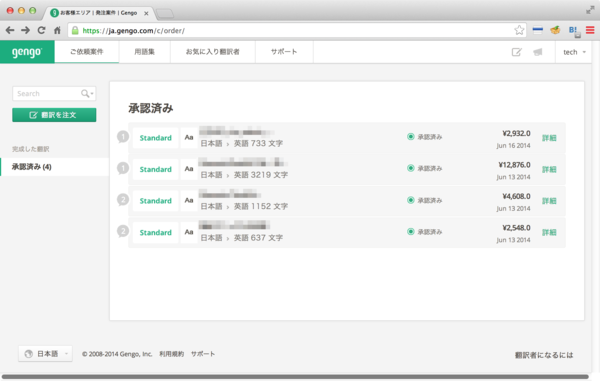
Task: Open 詳細 for the ¥12,876.0 order
Action: 549,169
